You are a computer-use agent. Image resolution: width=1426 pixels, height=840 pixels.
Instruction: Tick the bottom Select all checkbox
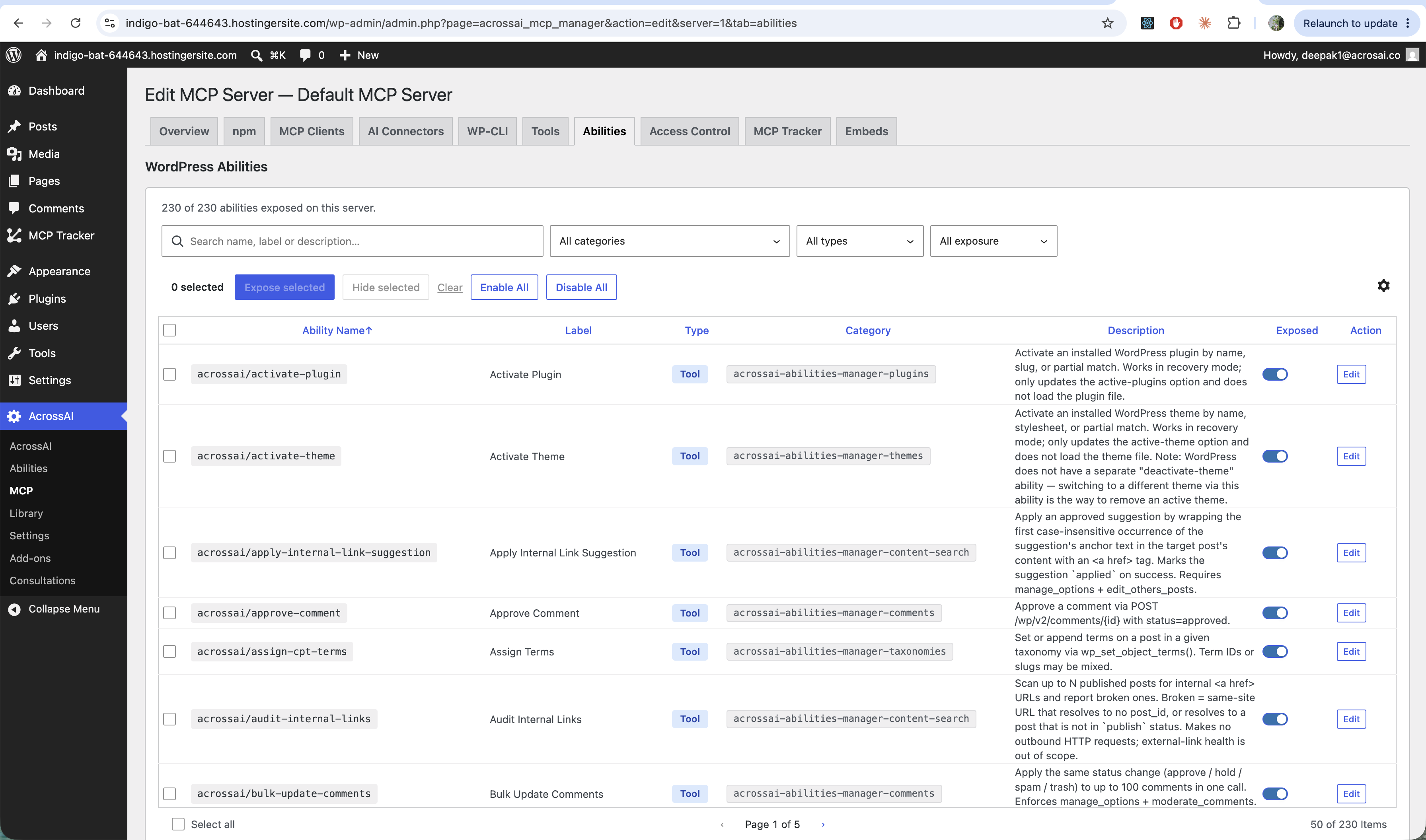178,824
